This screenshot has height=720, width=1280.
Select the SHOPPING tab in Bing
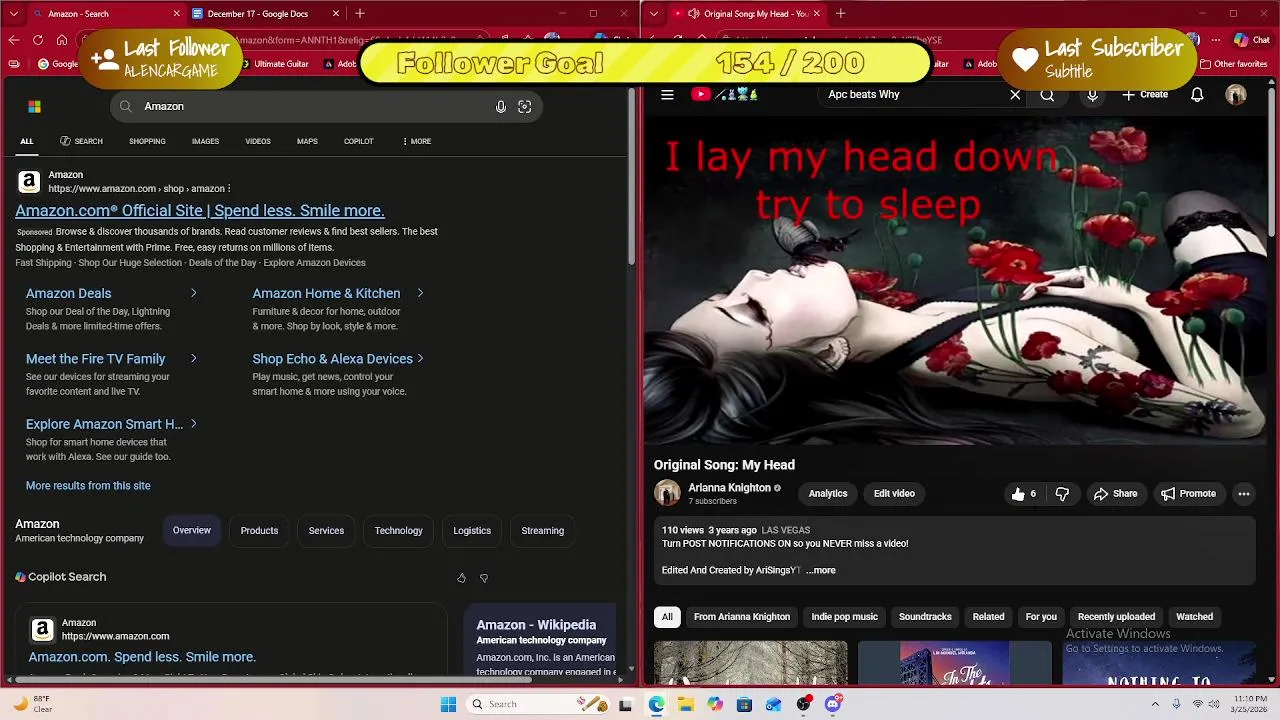pos(147,141)
